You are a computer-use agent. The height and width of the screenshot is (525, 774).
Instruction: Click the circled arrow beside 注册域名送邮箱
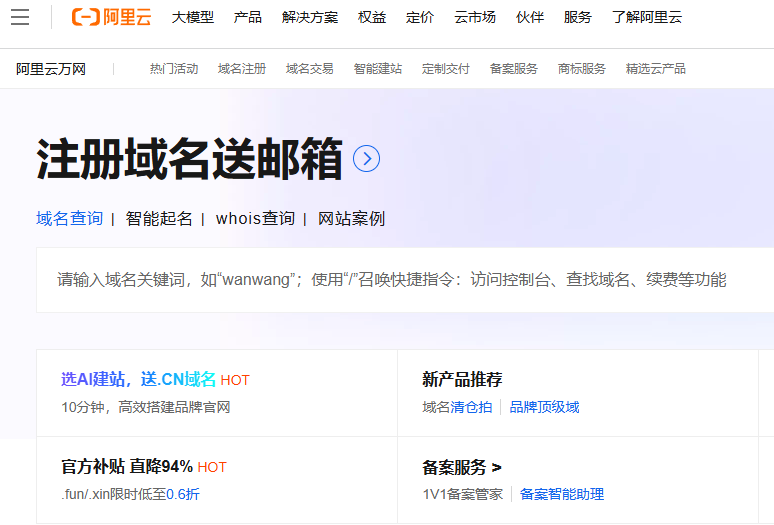pos(367,159)
